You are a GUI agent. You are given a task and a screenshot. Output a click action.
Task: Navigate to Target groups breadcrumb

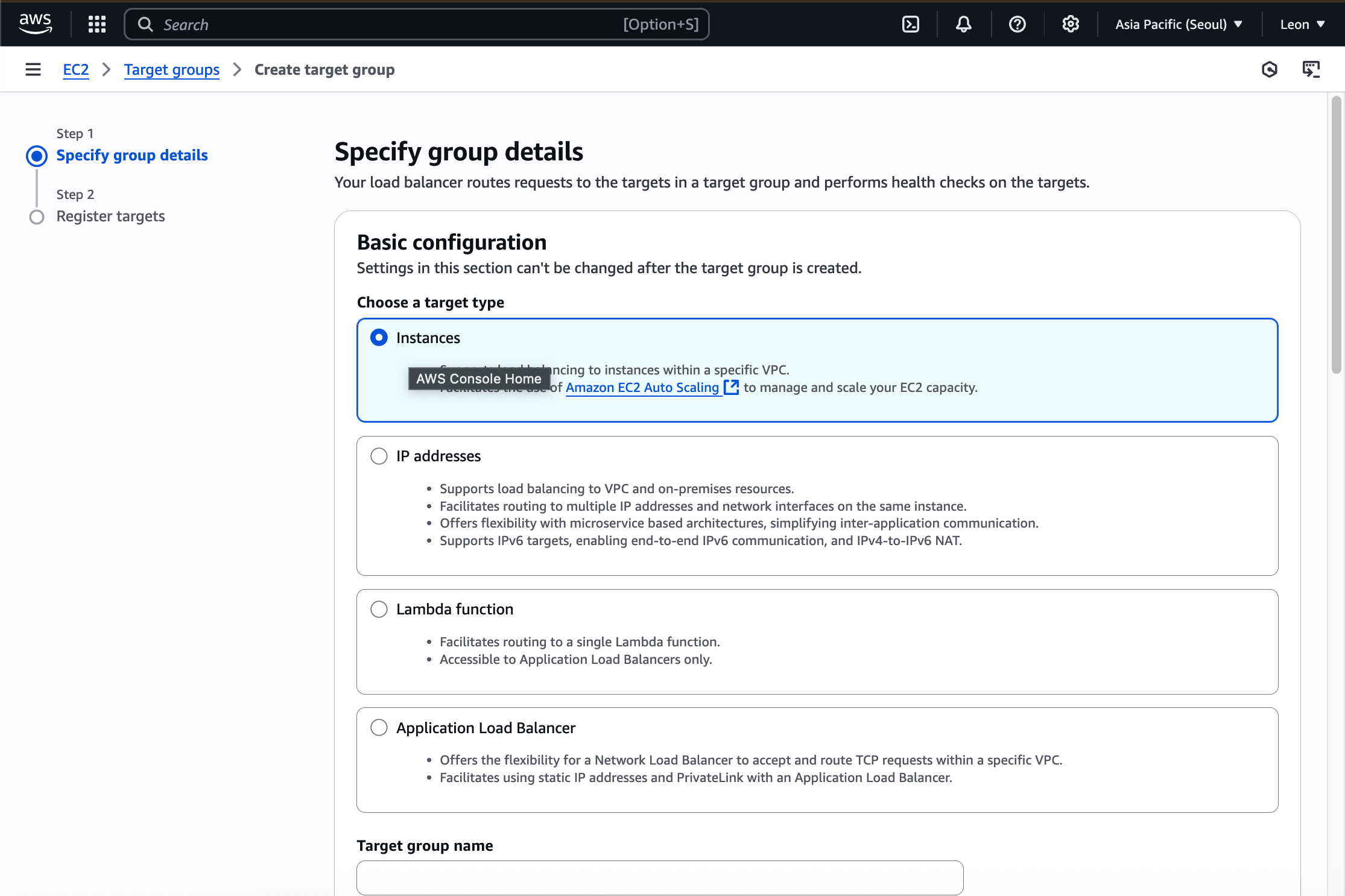(x=171, y=70)
